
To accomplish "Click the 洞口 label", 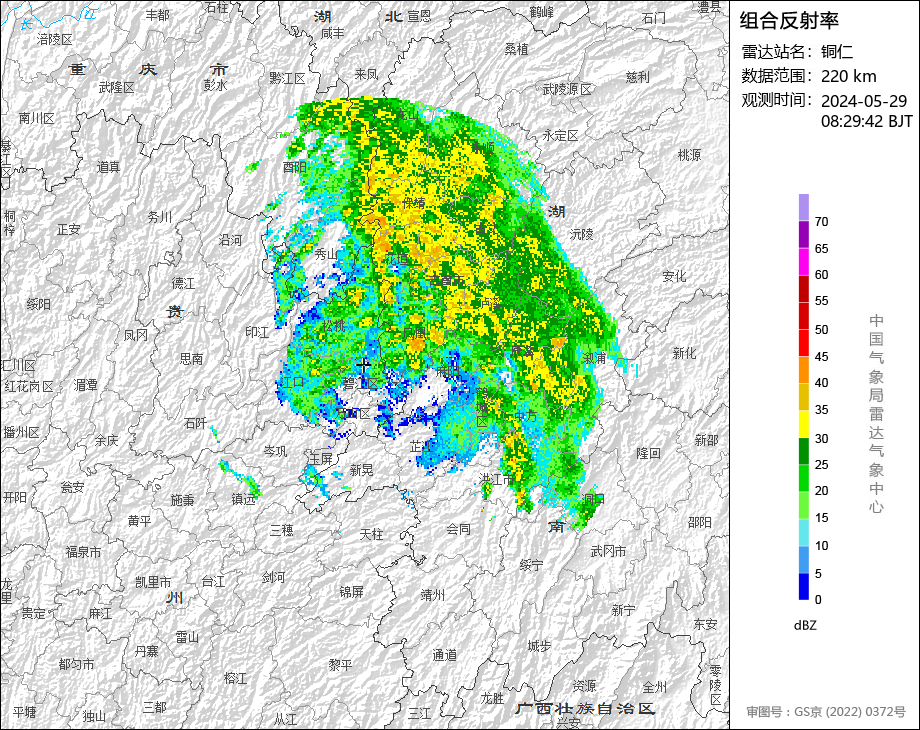I will 593,499.
